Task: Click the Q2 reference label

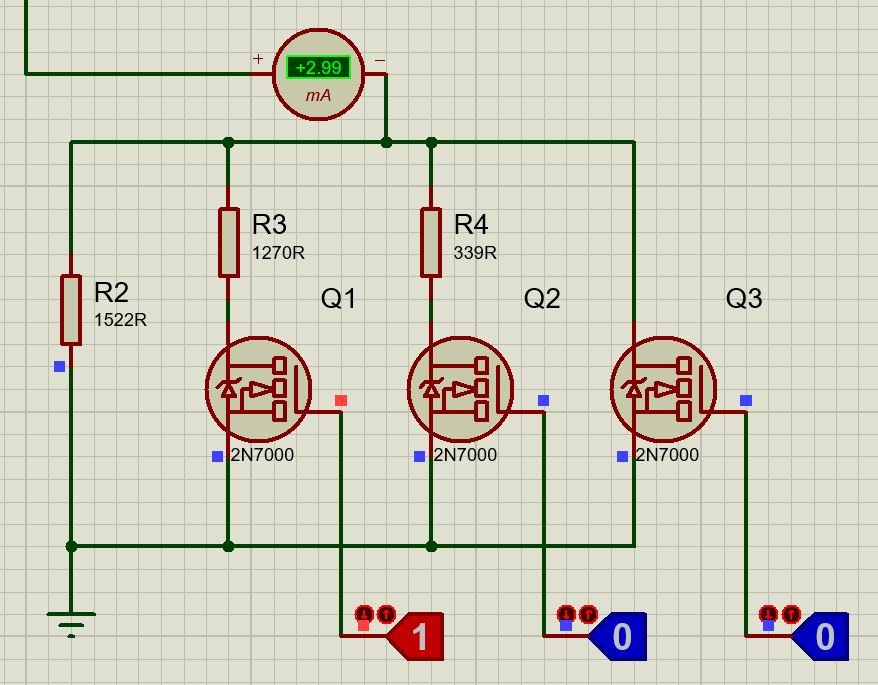Action: click(x=542, y=299)
